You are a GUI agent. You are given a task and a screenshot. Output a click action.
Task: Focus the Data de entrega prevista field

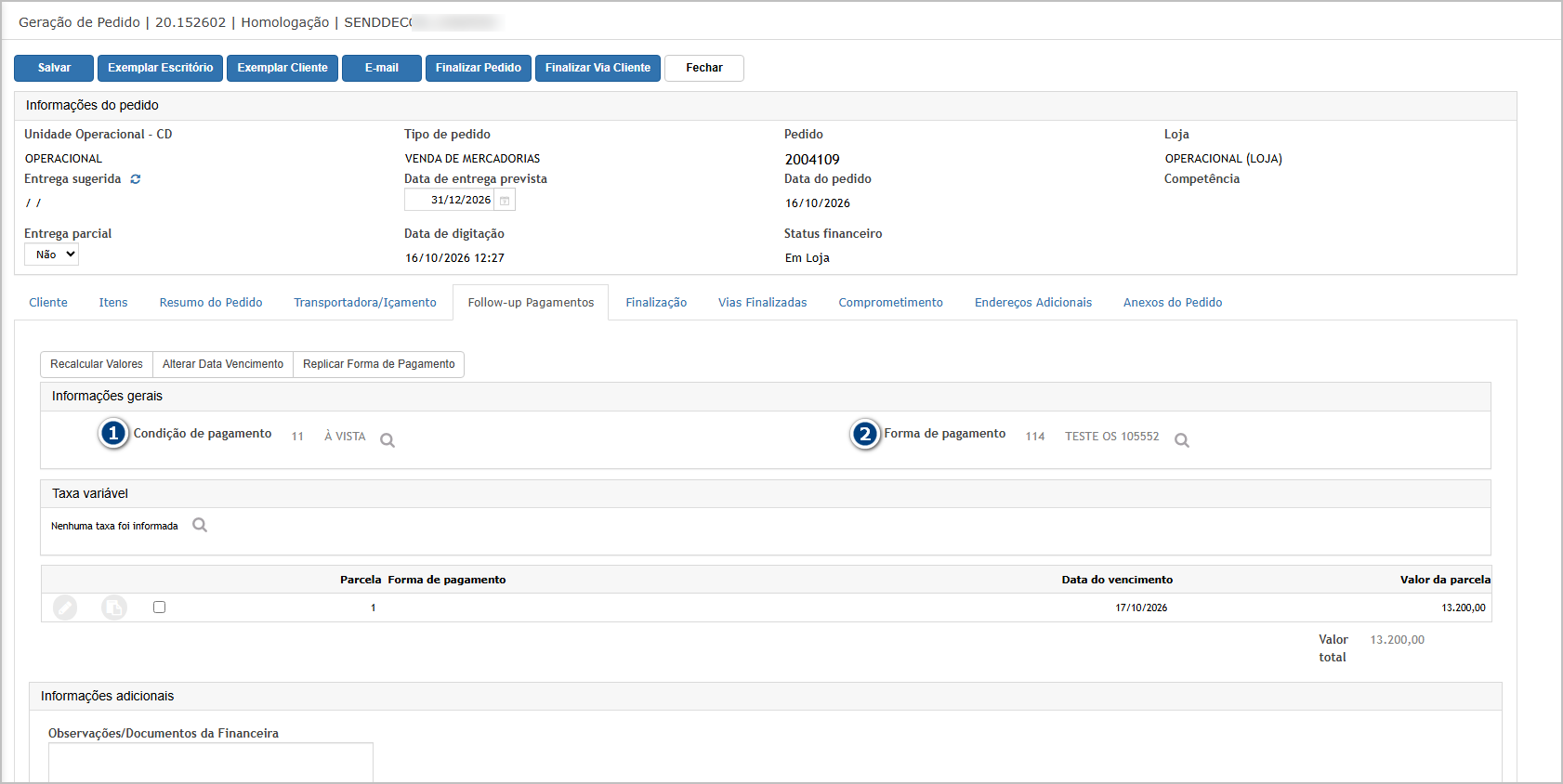[x=449, y=201]
